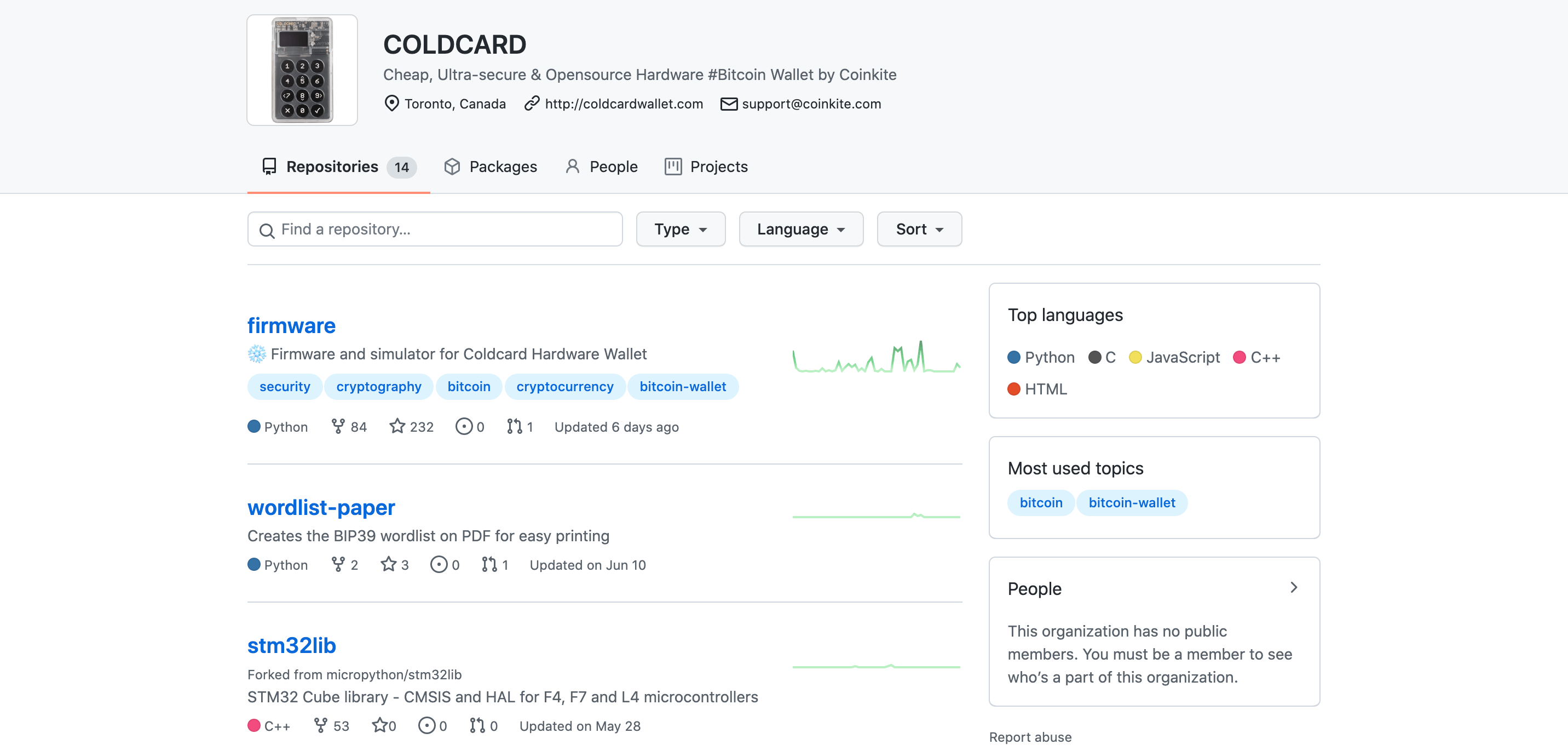Follow the micropython/stm32lib forked-from link
The image size is (1568, 756).
tap(394, 675)
